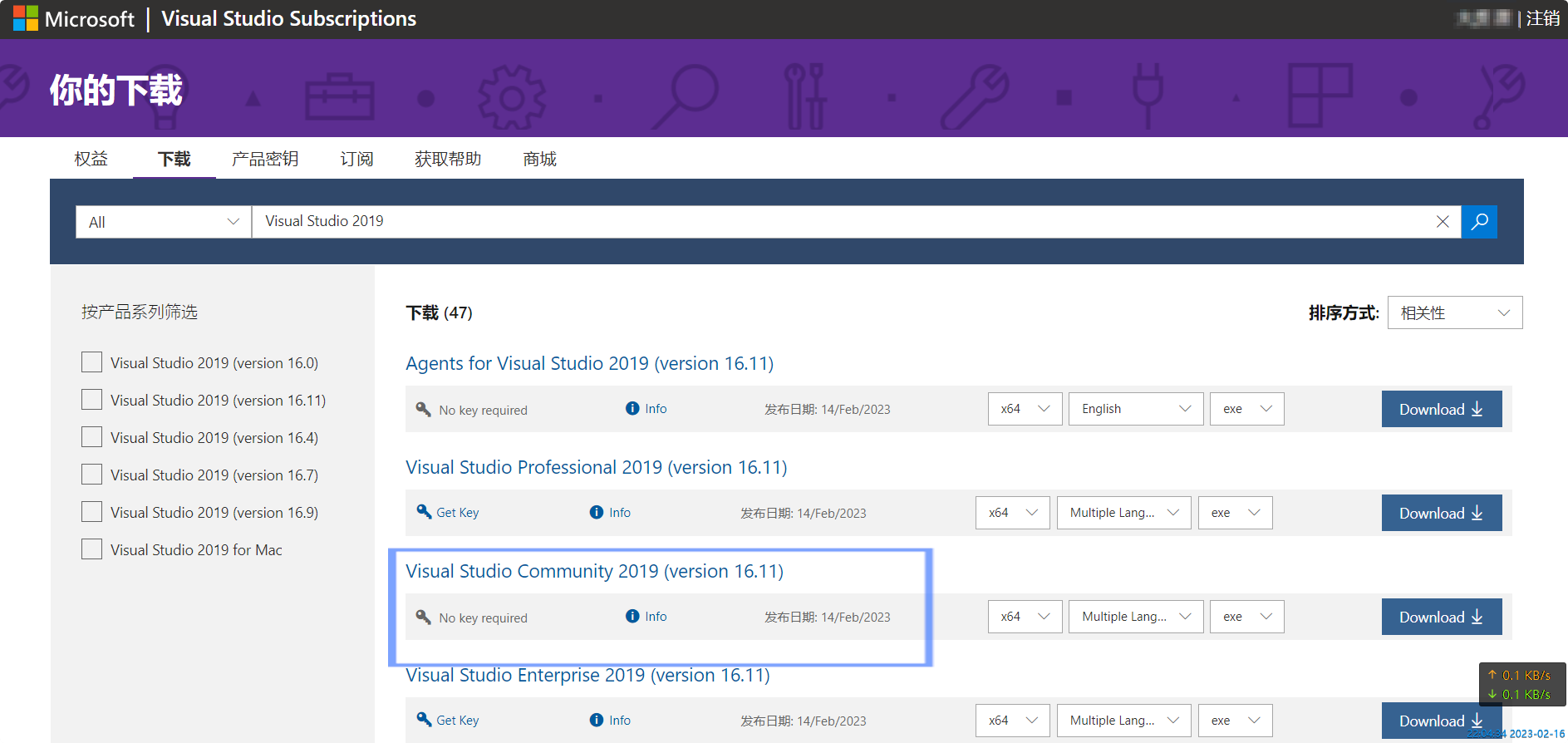Open the exe dropdown in the Professional 2019 row
1568x743 pixels.
click(1236, 513)
